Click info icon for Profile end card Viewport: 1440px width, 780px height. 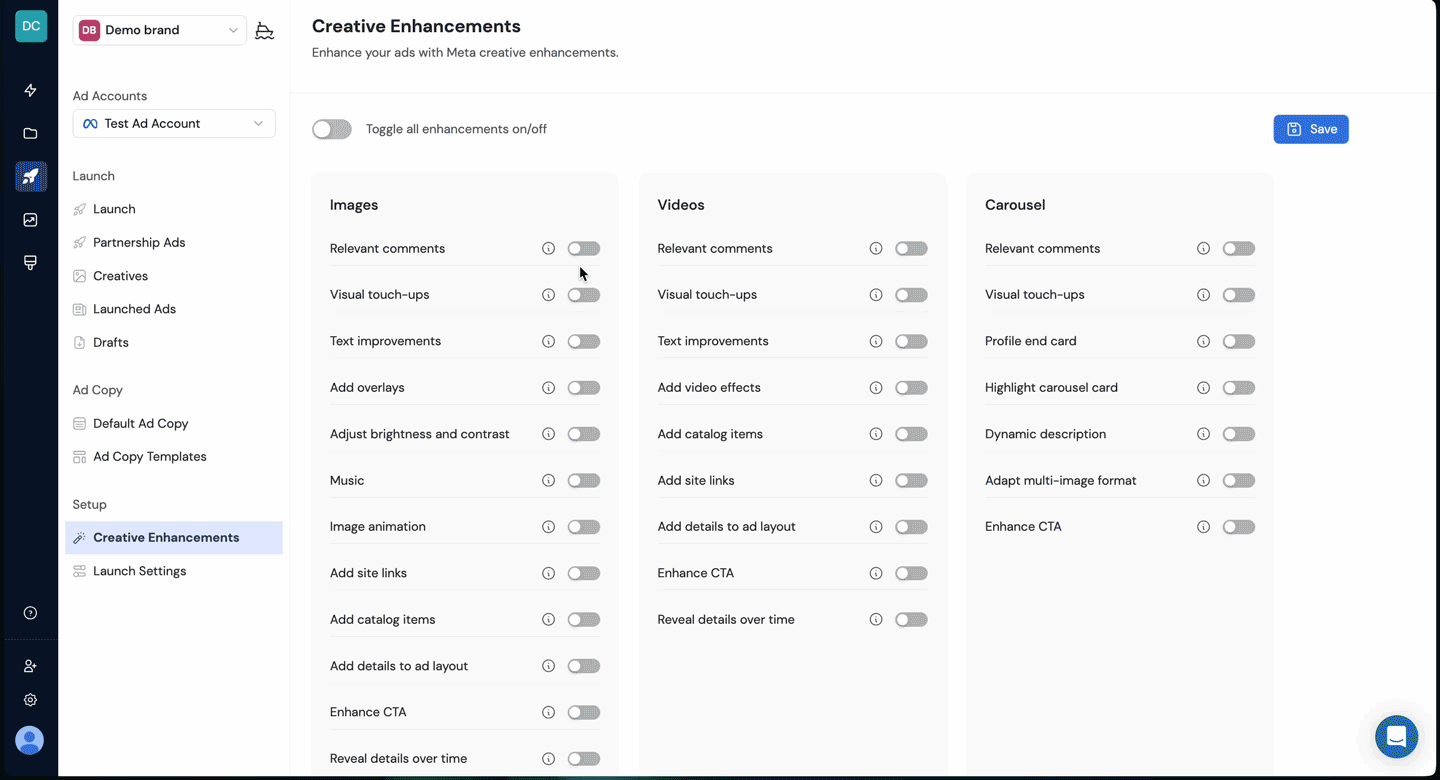tap(1203, 341)
